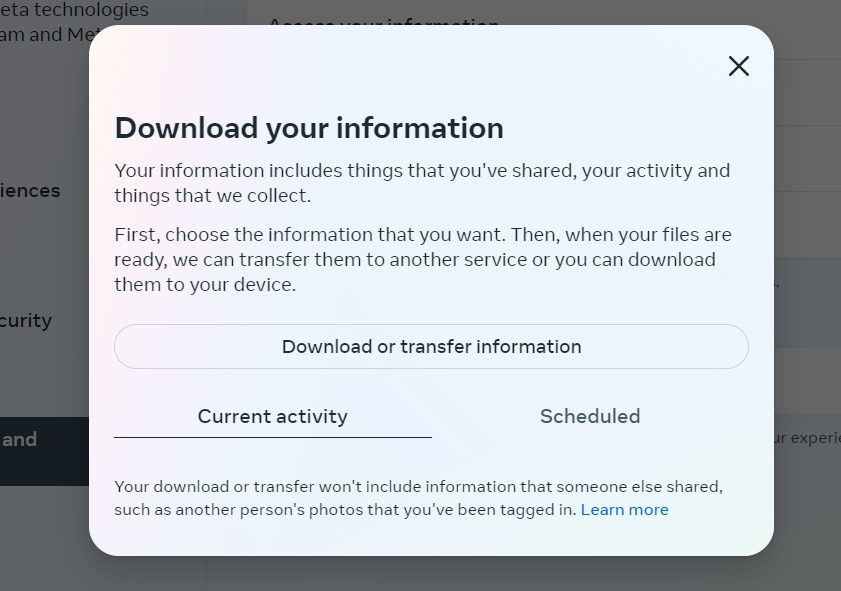Select the Current activity tab
This screenshot has width=841, height=591.
272,416
